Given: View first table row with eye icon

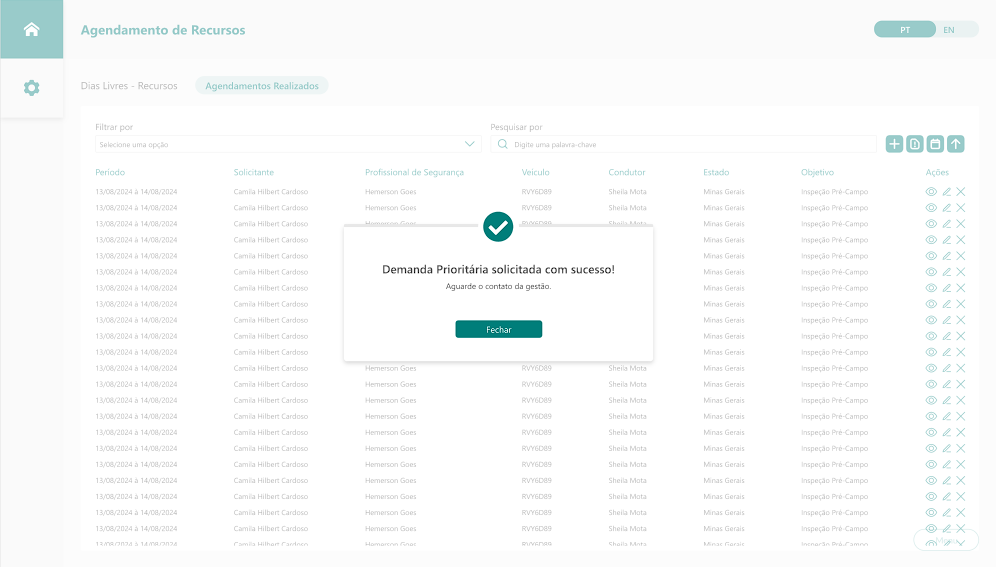Looking at the screenshot, I should click(931, 192).
